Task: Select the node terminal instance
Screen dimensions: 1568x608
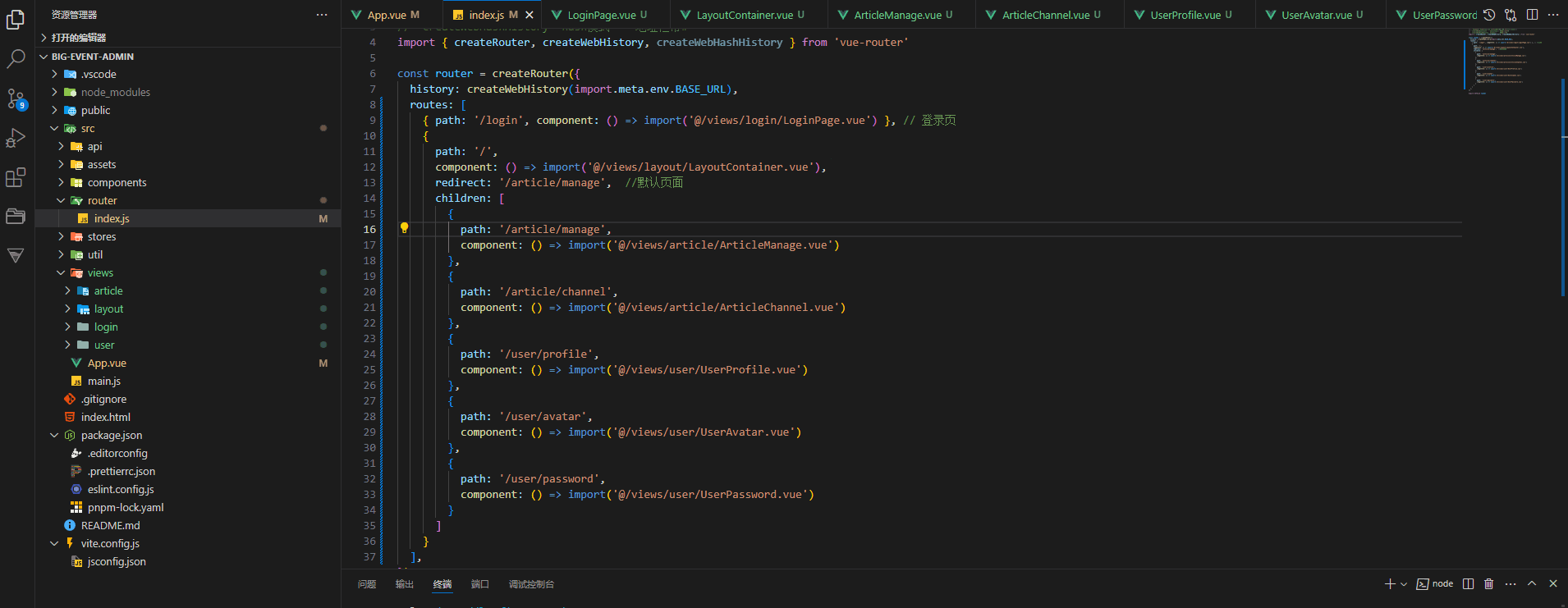Action: 1435,584
